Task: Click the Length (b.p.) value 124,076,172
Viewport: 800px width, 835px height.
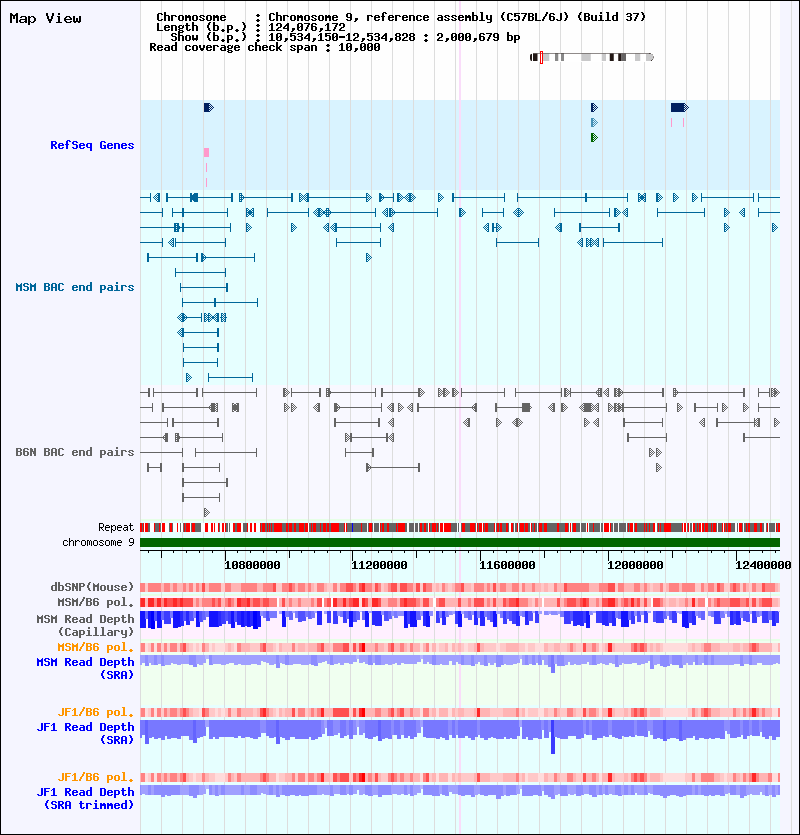Action: pos(306,27)
